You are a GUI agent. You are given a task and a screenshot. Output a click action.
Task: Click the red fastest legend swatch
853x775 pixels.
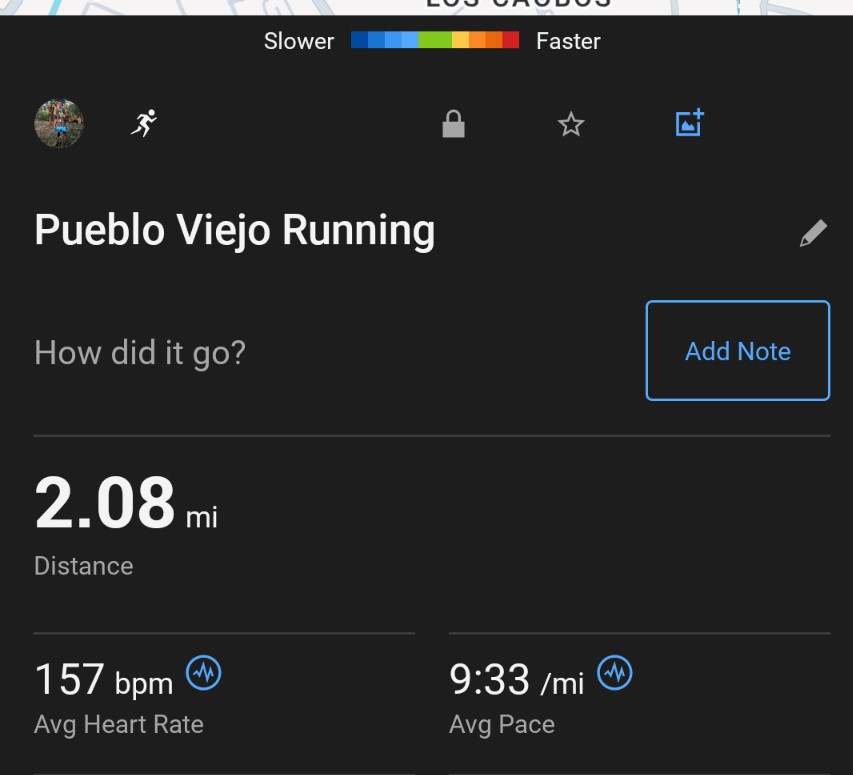pos(511,41)
